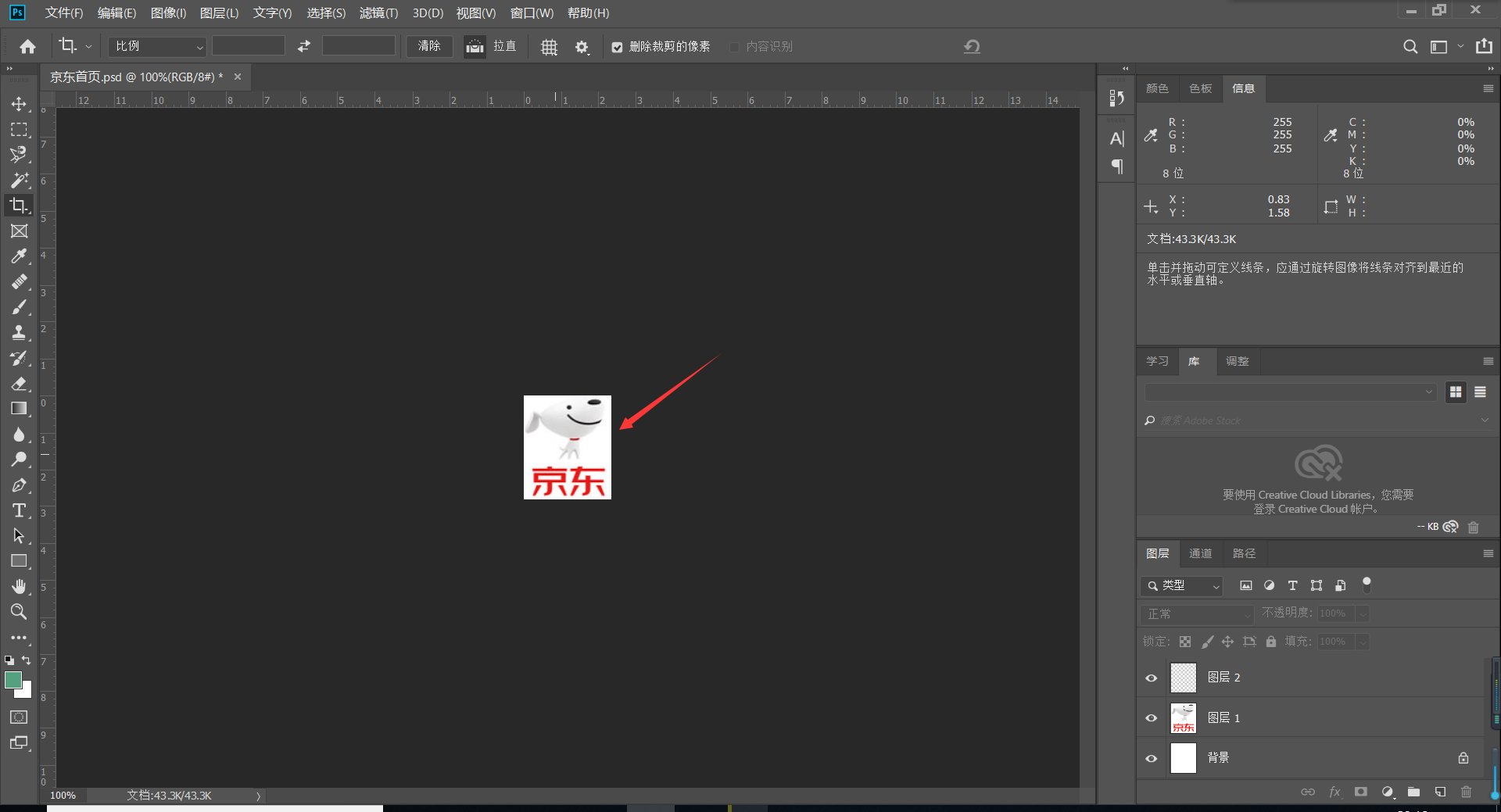The width and height of the screenshot is (1501, 812).
Task: Open Layers panel flyout menu
Action: point(1488,553)
